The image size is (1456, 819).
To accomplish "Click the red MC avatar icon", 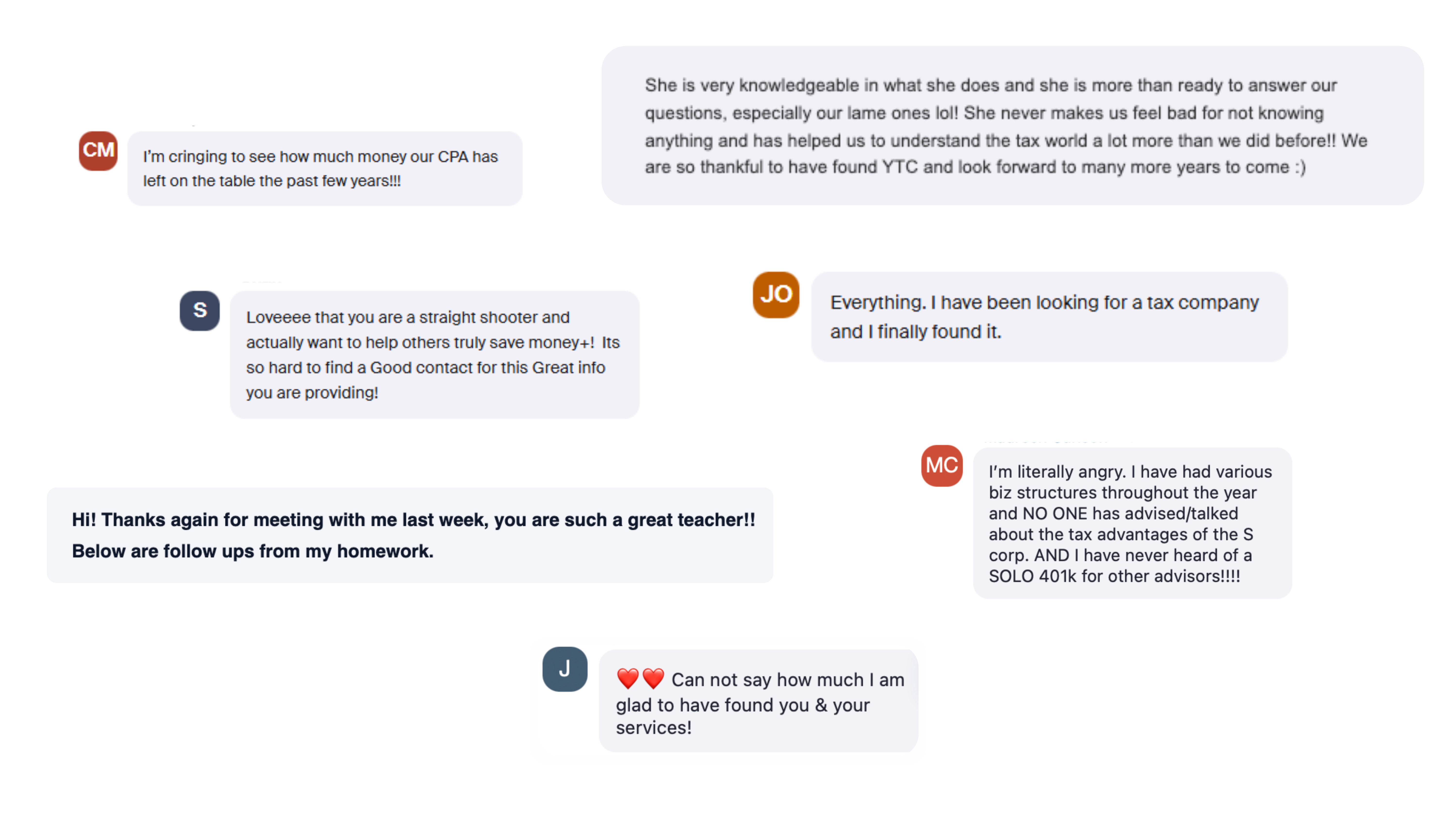I will point(942,466).
